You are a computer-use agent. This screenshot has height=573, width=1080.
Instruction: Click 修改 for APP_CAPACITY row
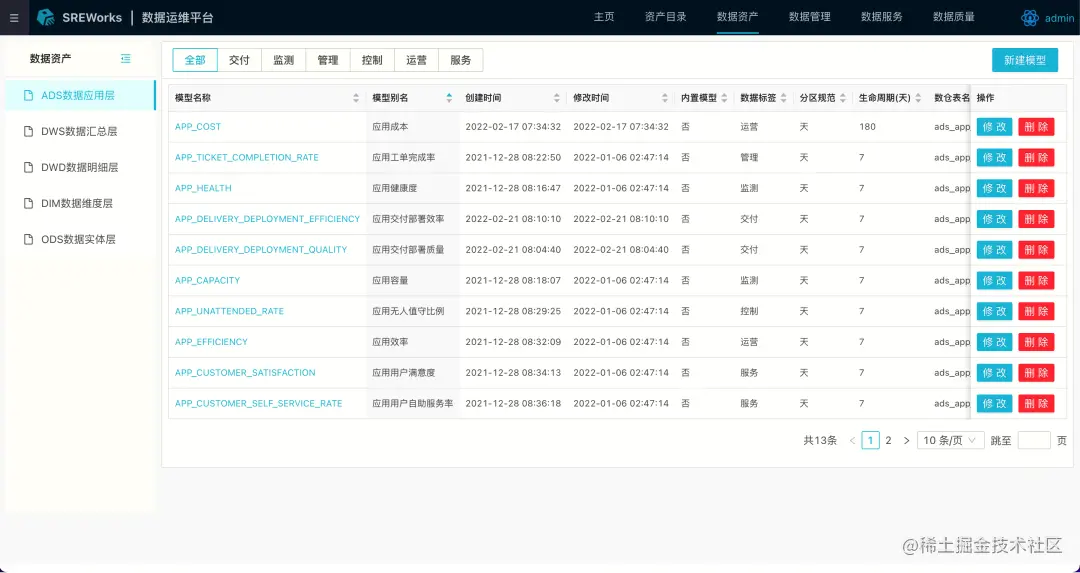[995, 280]
